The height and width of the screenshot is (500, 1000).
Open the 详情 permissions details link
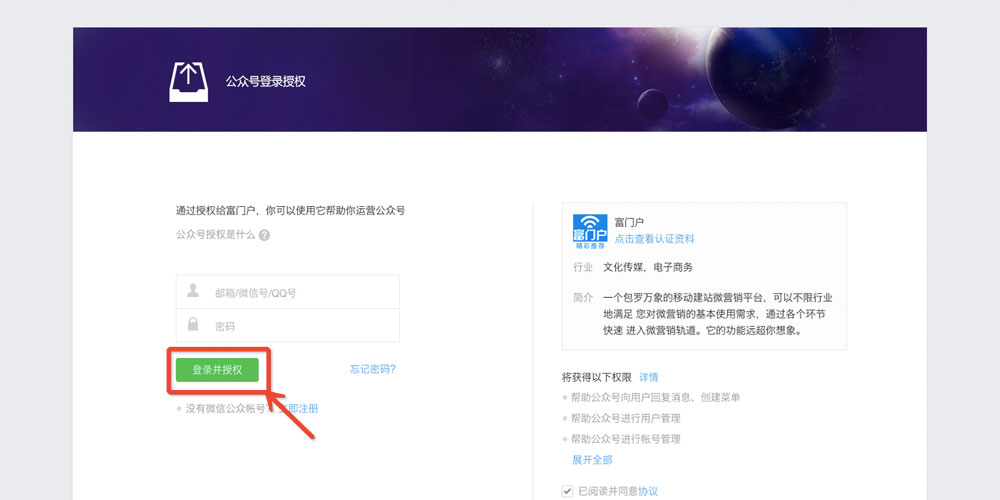click(649, 377)
